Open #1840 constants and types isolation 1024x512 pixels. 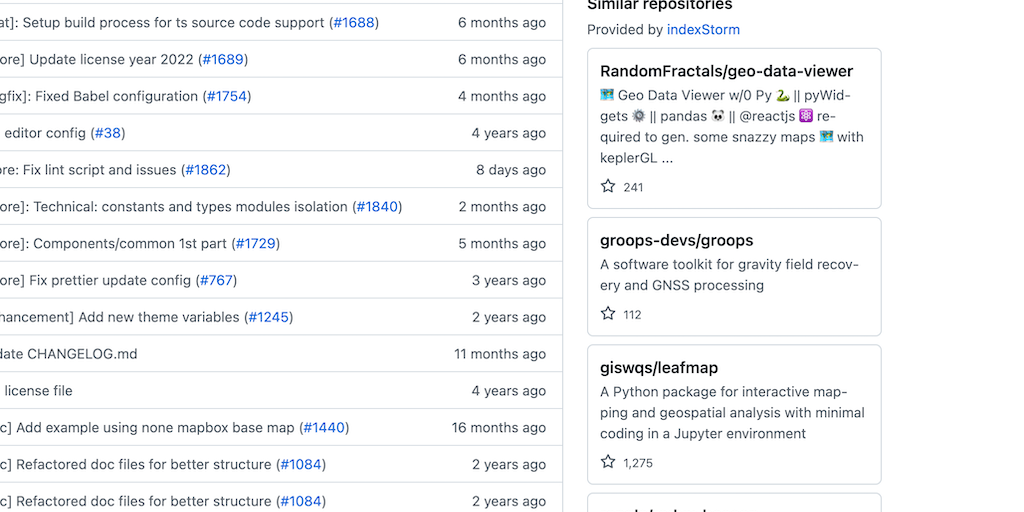coord(377,207)
